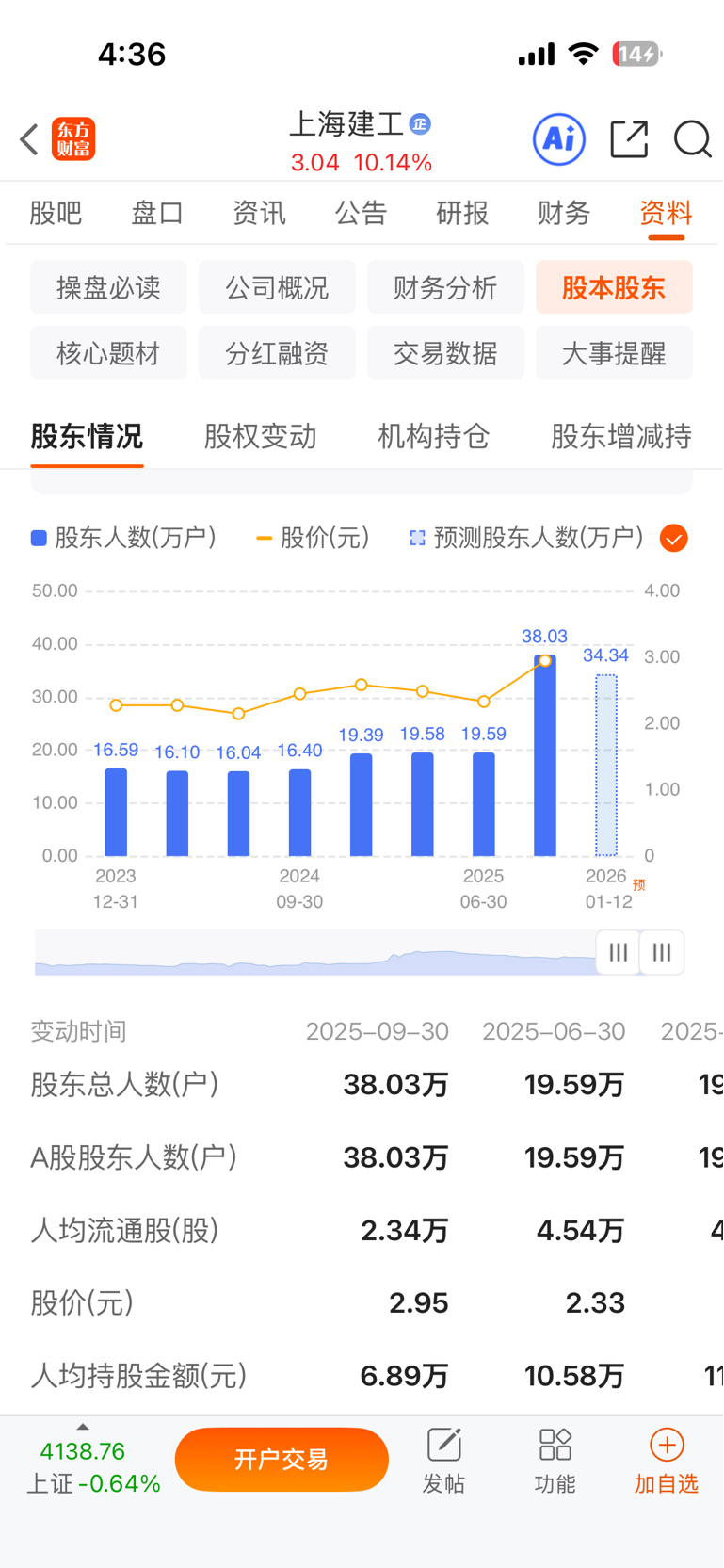Tap the 发帖 post icon

[443, 1445]
